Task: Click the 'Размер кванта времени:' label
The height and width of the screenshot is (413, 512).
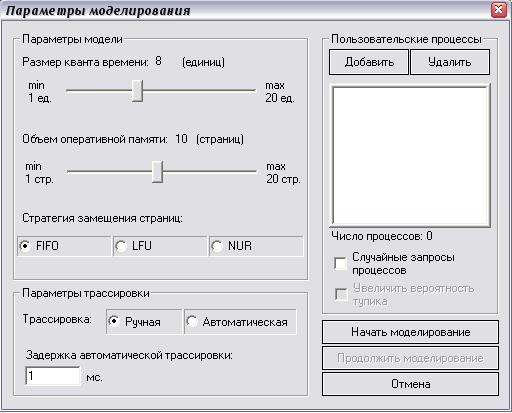Action: [x=85, y=62]
